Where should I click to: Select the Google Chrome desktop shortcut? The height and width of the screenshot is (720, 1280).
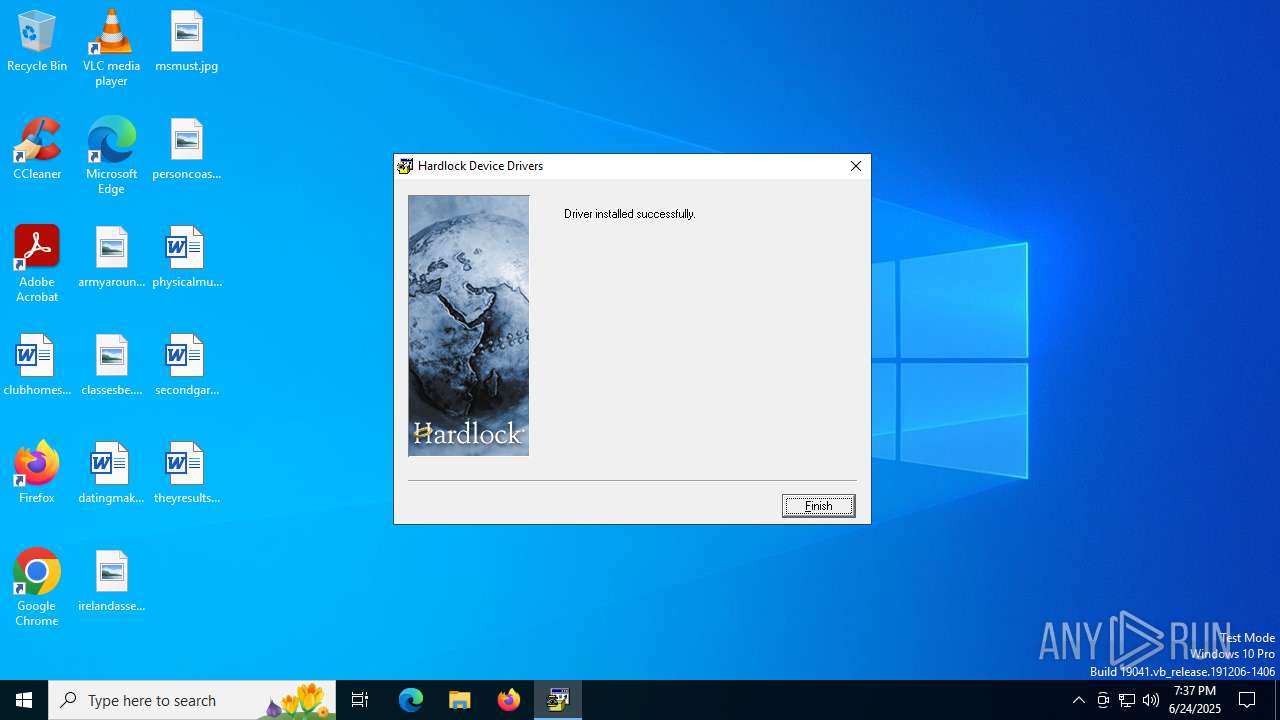coord(37,588)
